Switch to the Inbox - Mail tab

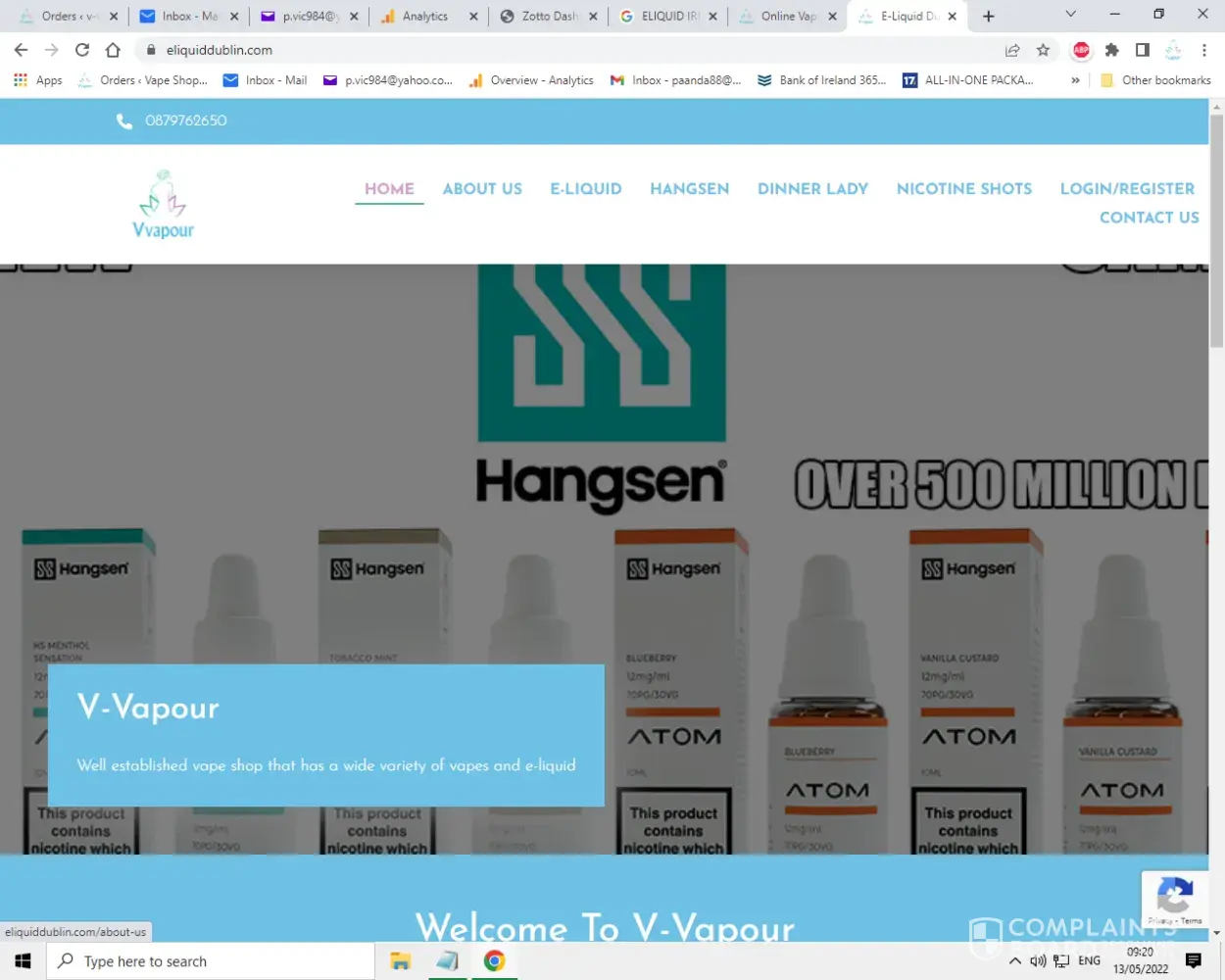pos(189,17)
